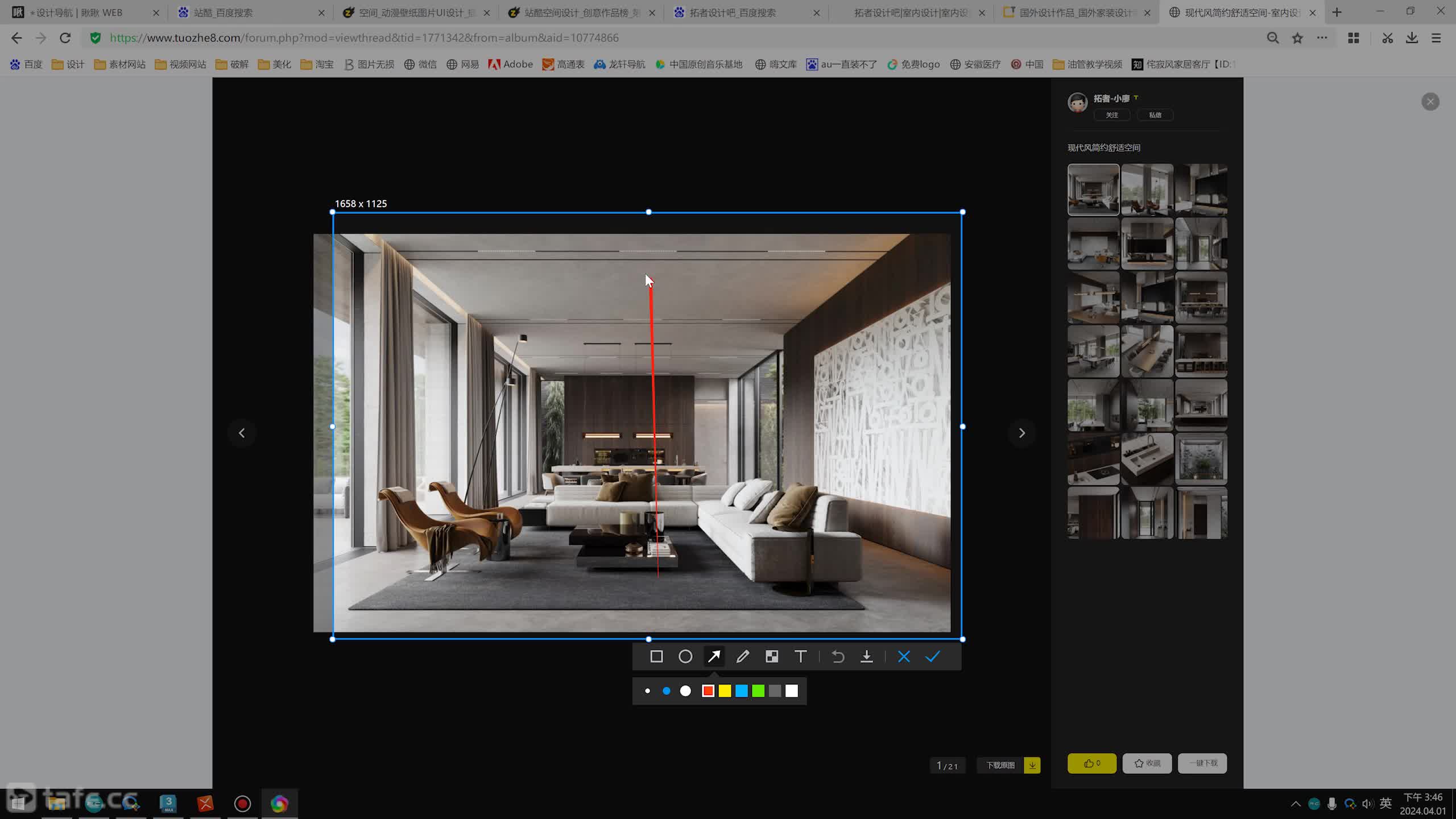
Task: Switch to the 站酷_百度搜索 tab
Action: click(x=250, y=13)
